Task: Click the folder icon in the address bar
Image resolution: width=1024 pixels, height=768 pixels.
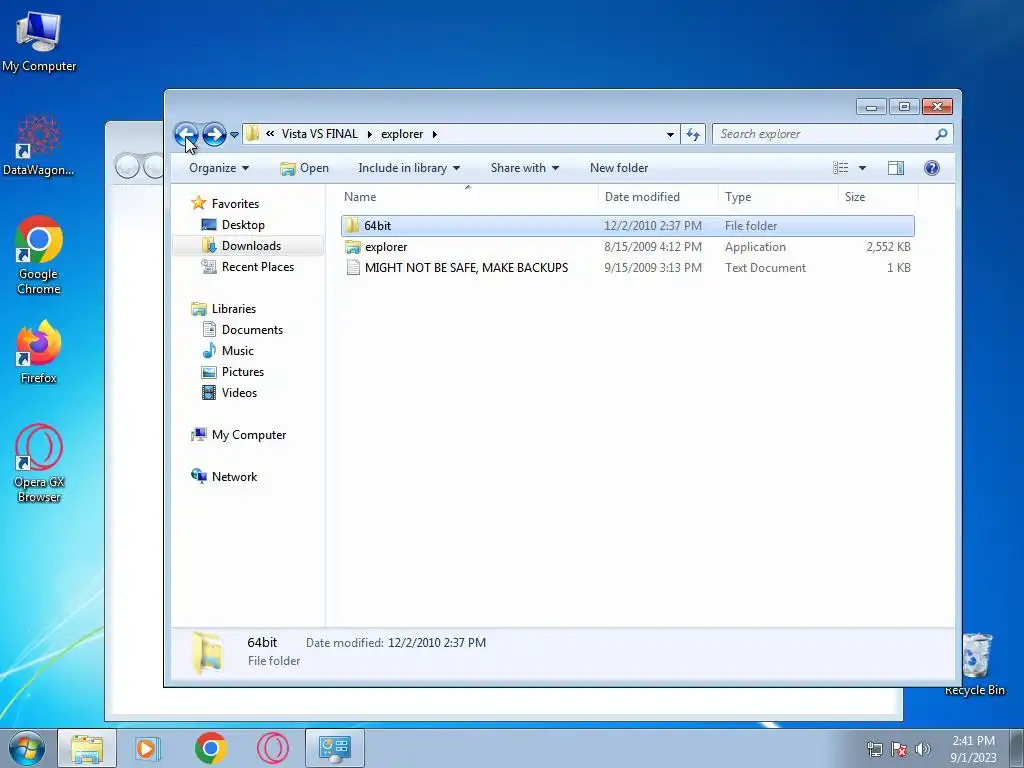Action: pyautogui.click(x=252, y=134)
